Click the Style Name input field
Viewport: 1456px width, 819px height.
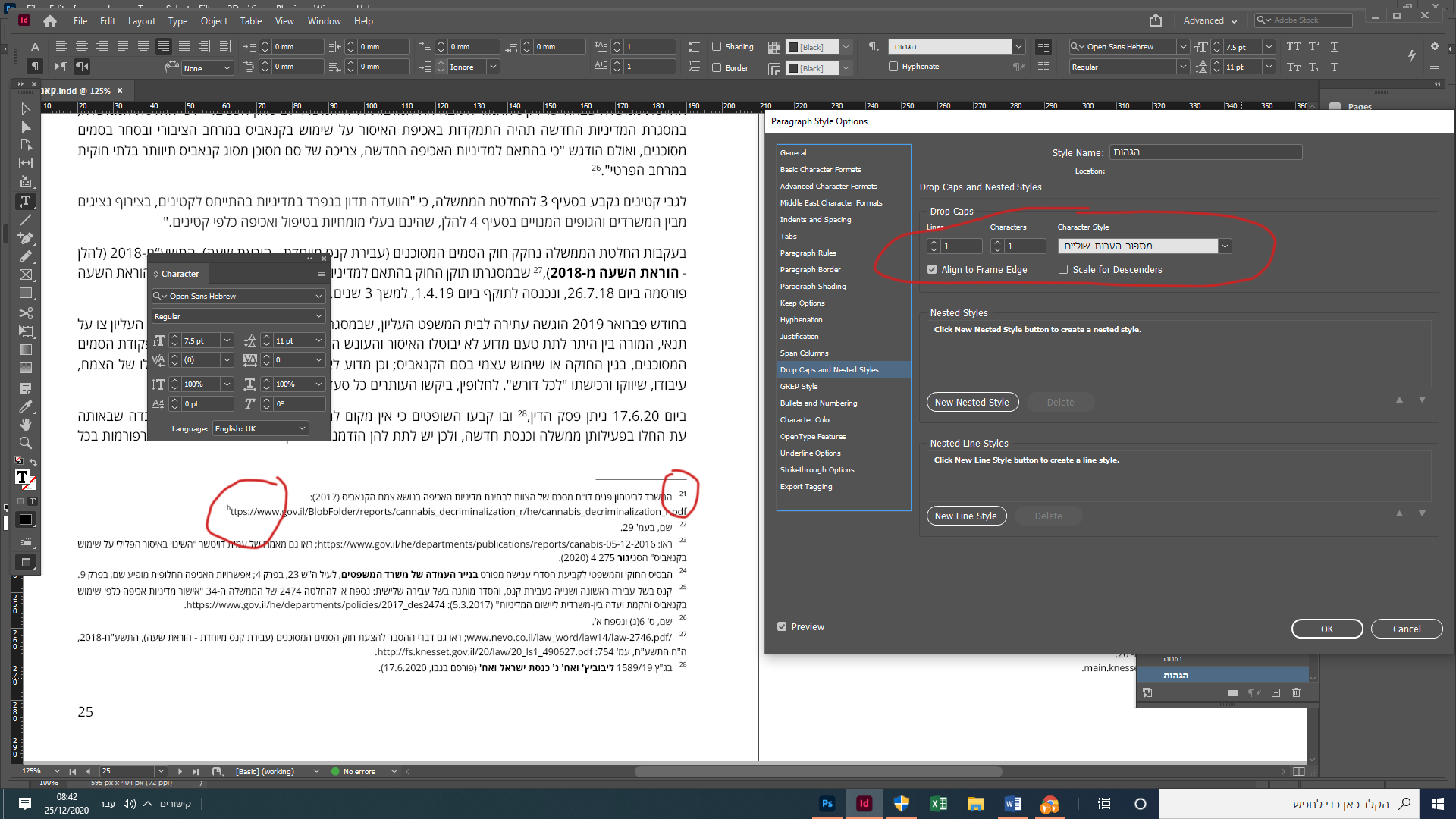[1205, 152]
